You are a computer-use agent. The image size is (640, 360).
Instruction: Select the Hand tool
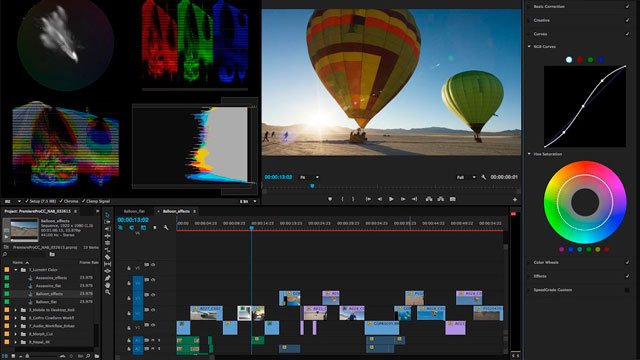tap(107, 285)
